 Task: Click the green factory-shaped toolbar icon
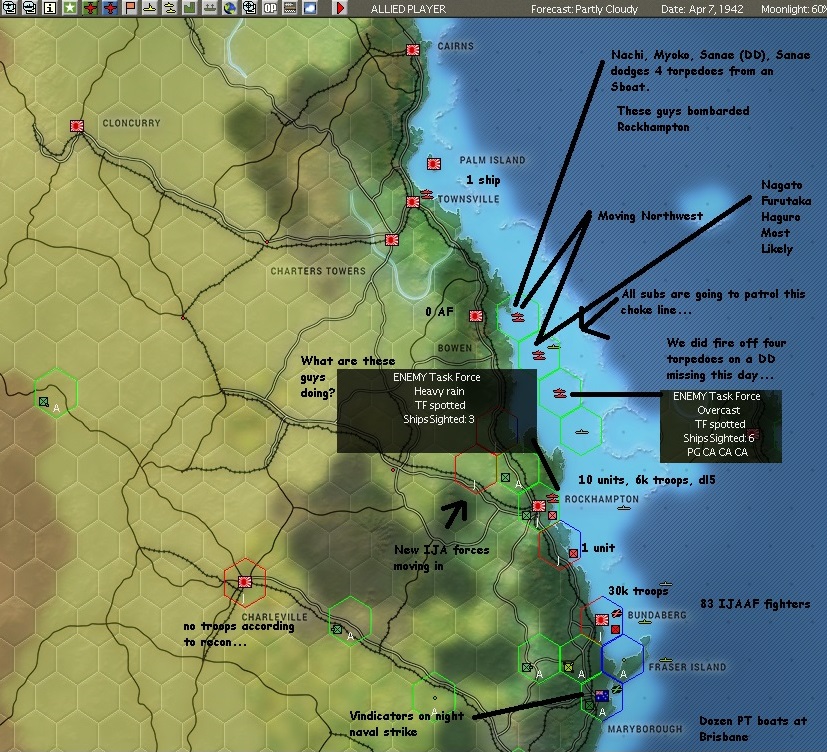(x=190, y=8)
